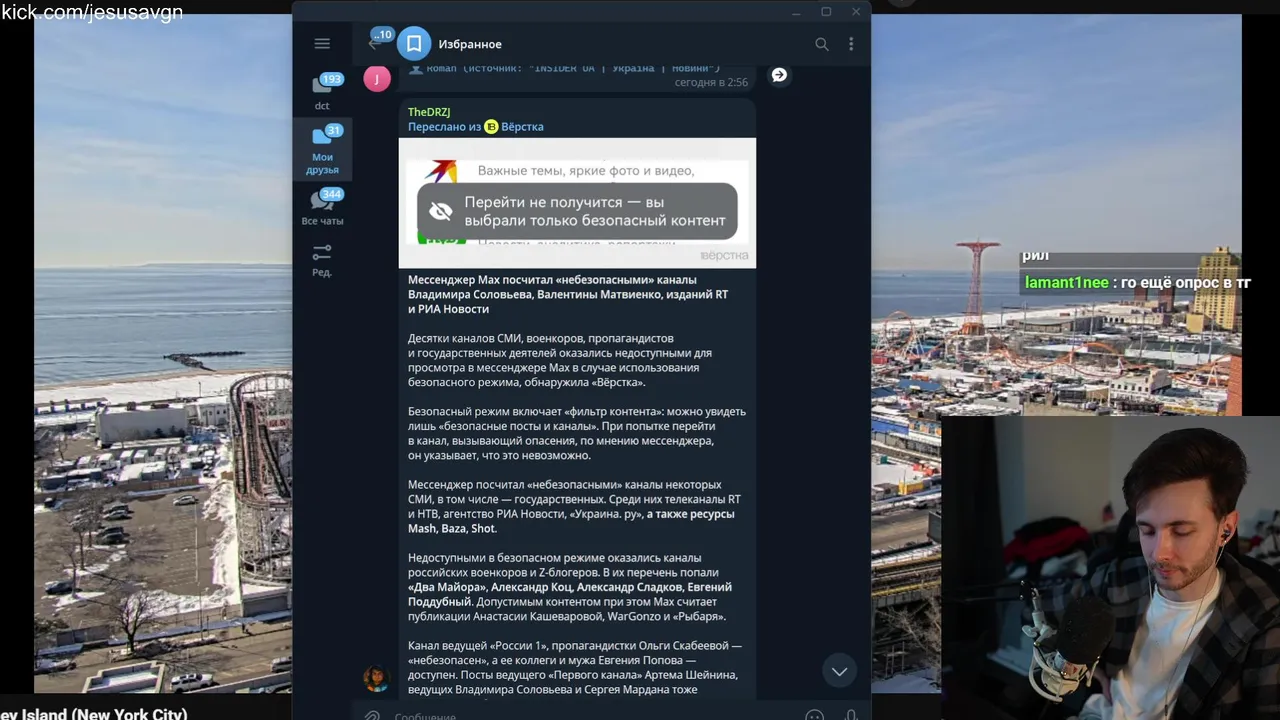
Task: Switch to the dct folder
Action: [322, 90]
